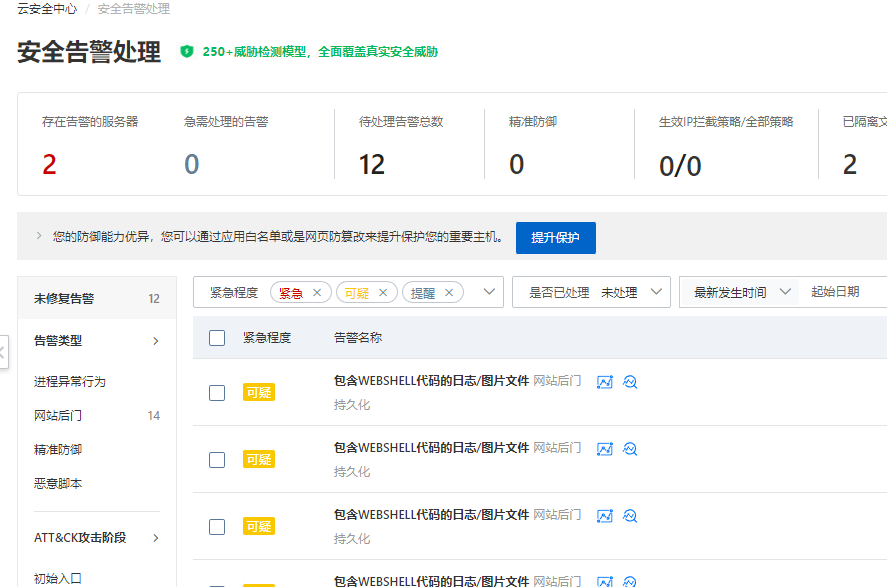887x587 pixels.
Task: Toggle the select-all checkbox in table header
Action: [x=217, y=338]
